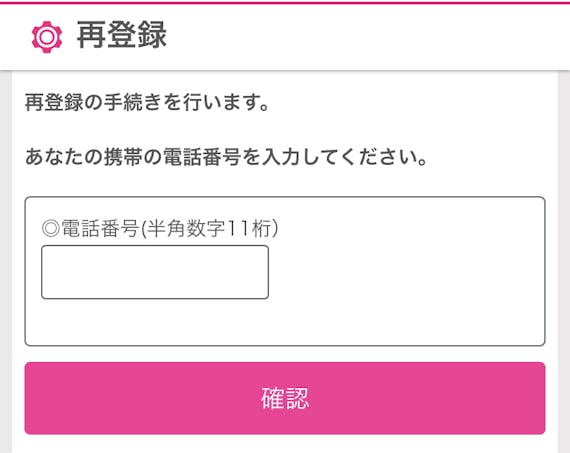The height and width of the screenshot is (453, 570).
Task: Click the gray margin on the right edge
Action: click(x=564, y=262)
